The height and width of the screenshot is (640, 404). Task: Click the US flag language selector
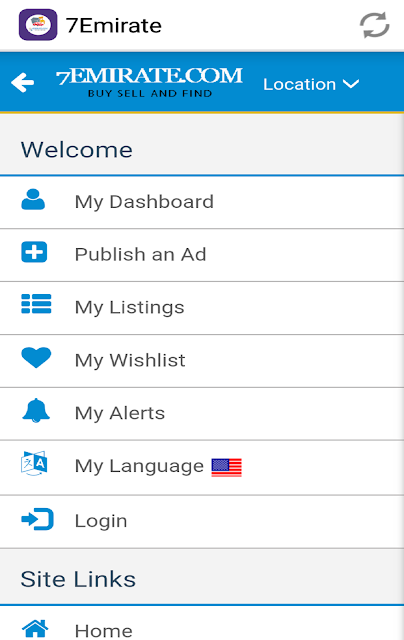[226, 467]
